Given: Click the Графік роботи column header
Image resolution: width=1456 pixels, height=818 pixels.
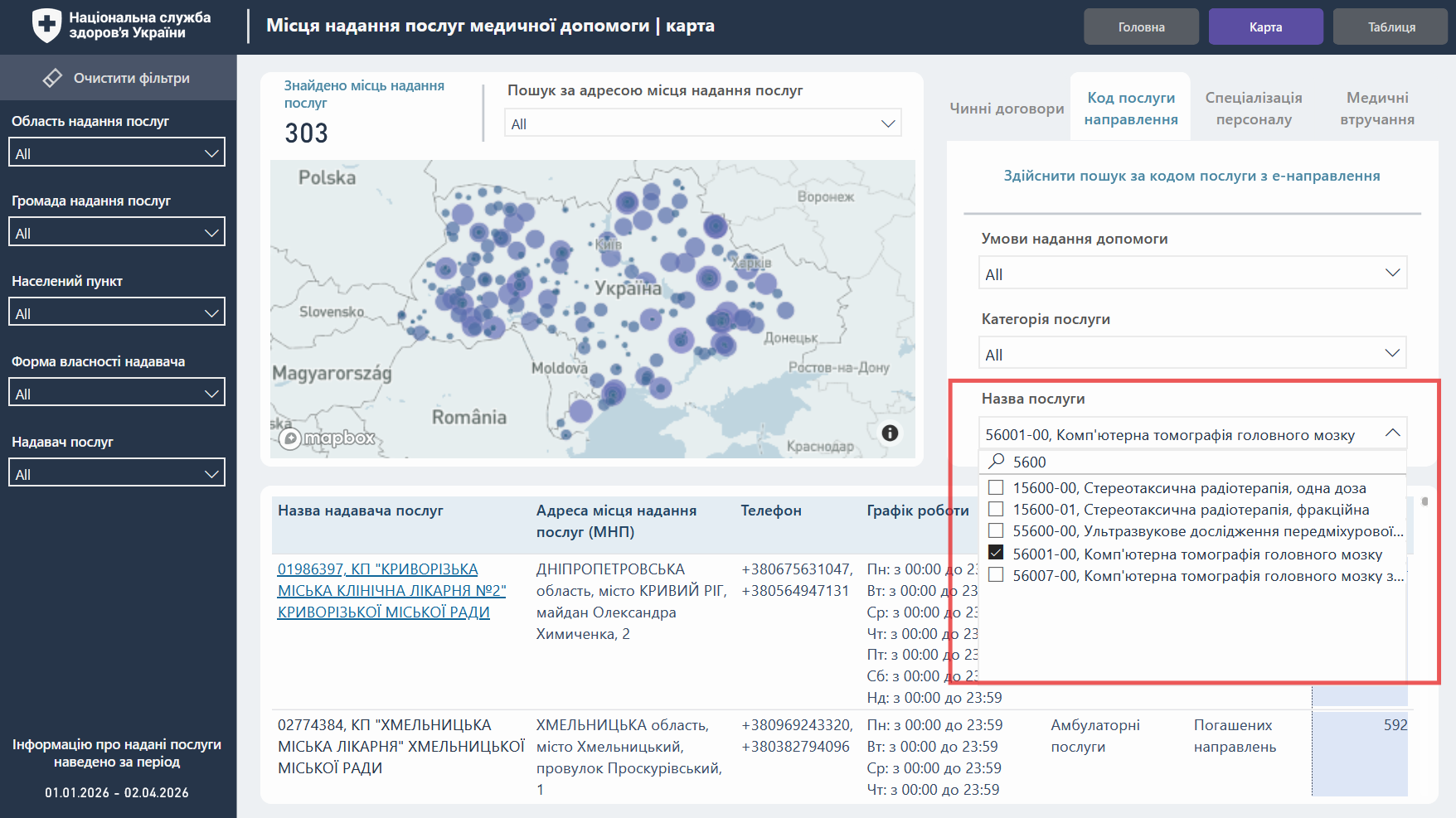Looking at the screenshot, I should (x=917, y=511).
